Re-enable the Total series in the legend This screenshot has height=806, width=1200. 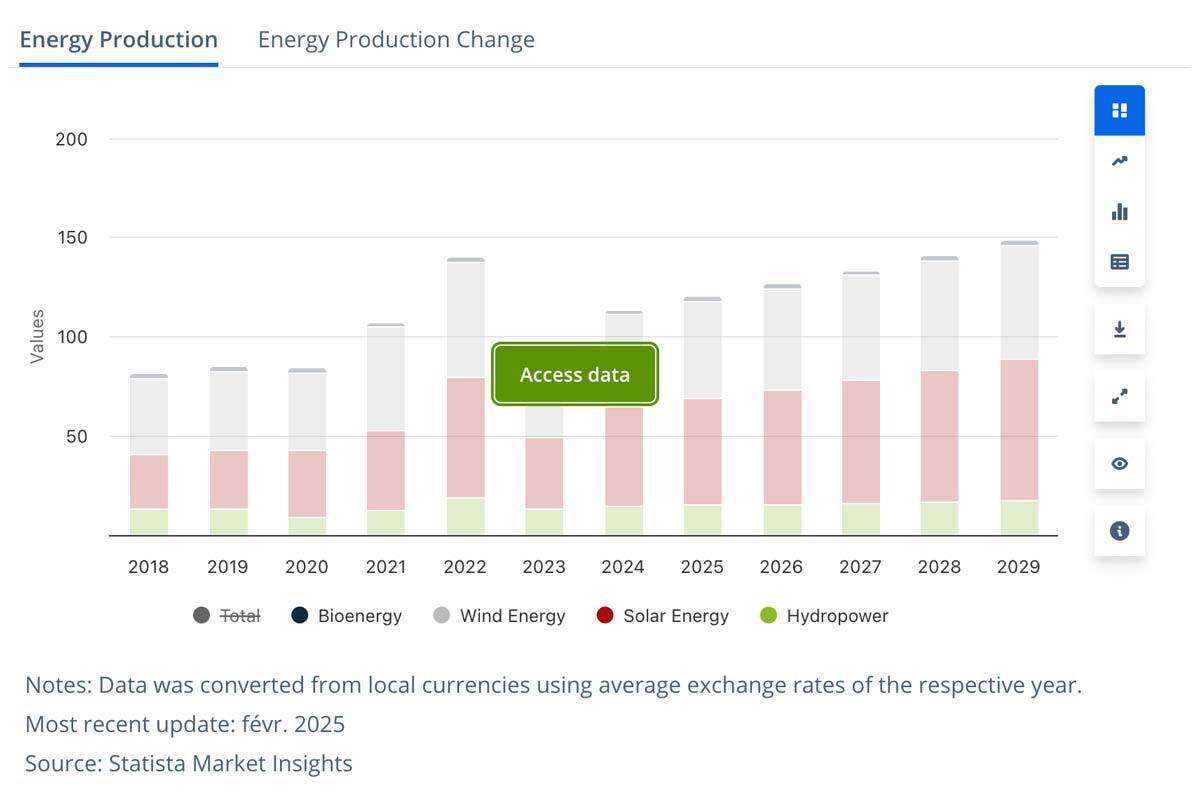[x=227, y=615]
